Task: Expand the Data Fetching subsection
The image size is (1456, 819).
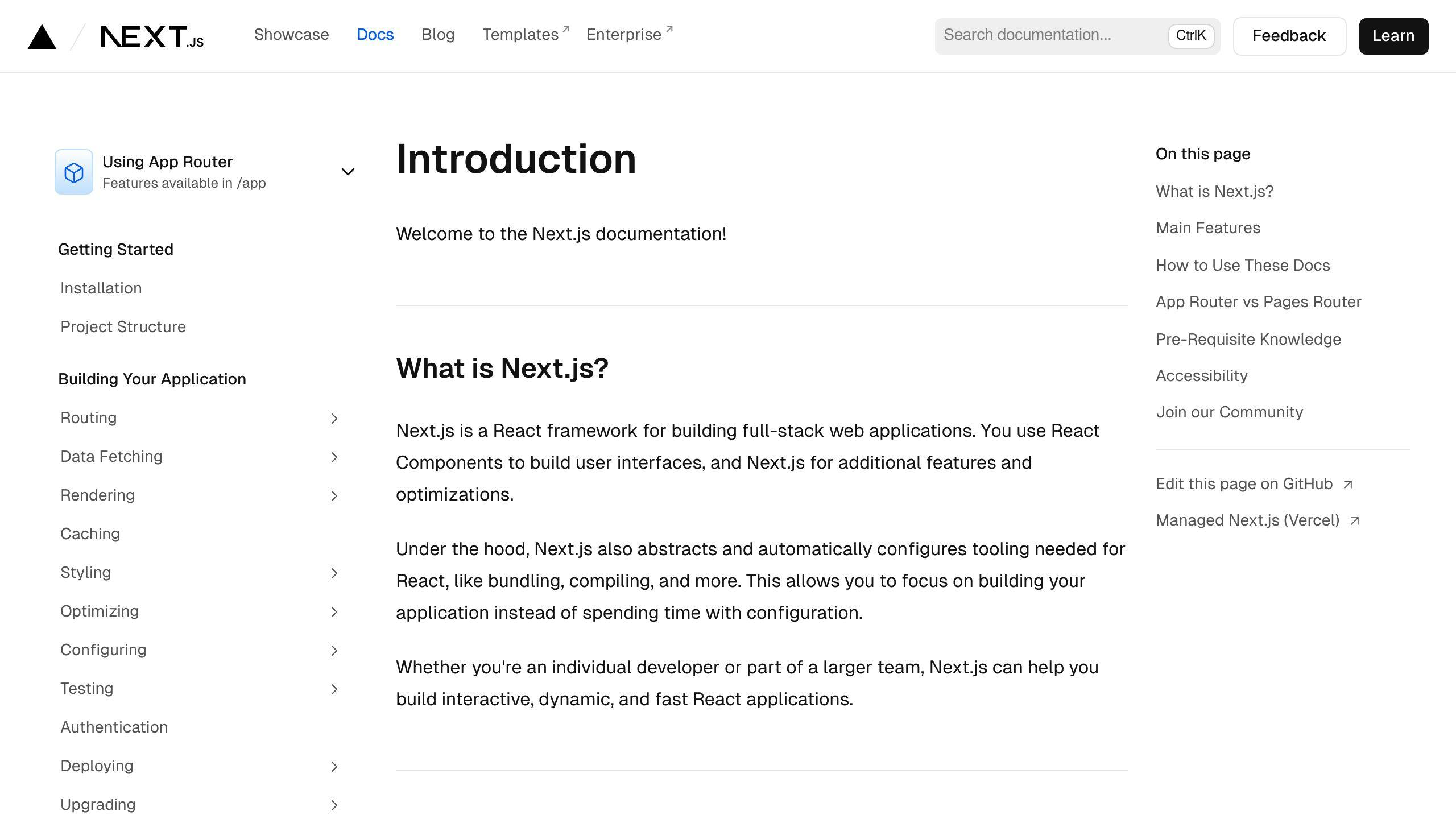Action: point(332,457)
